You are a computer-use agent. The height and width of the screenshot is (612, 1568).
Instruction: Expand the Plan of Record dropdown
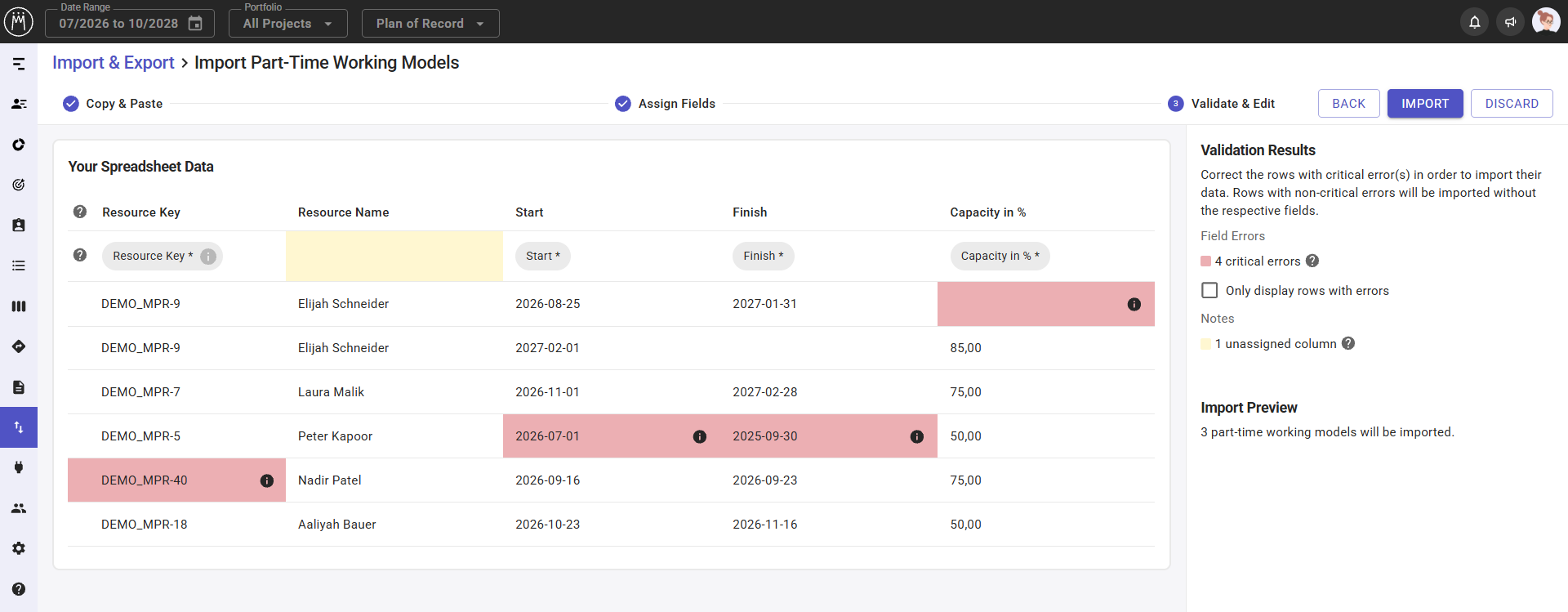click(430, 23)
